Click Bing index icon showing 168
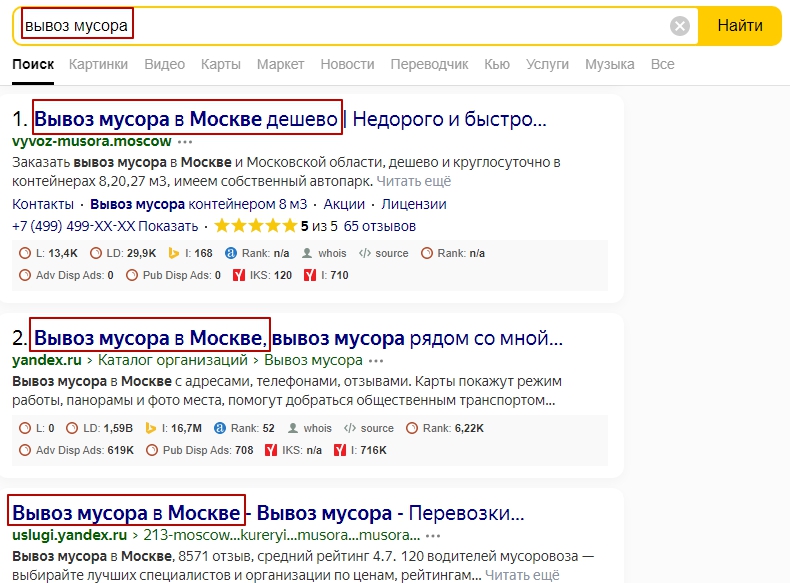Viewport: 790px width, 583px height. (x=172, y=253)
